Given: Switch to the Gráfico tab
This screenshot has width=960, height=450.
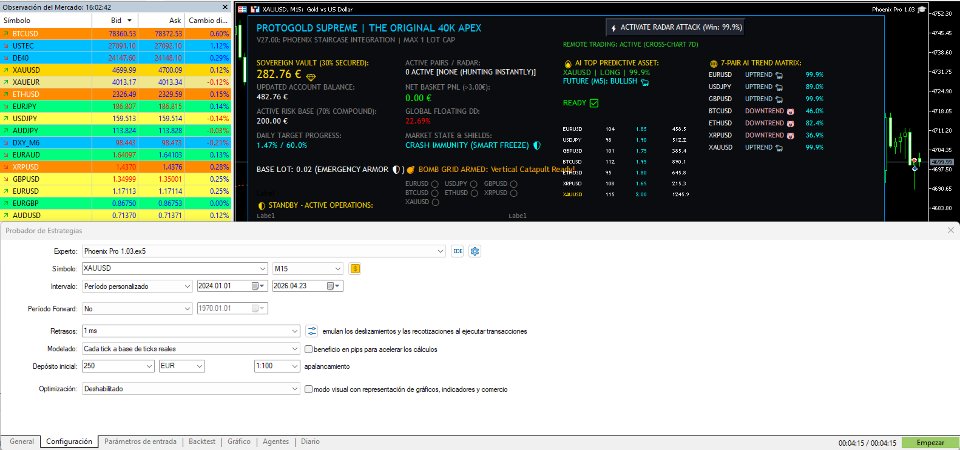Looking at the screenshot, I should [239, 441].
